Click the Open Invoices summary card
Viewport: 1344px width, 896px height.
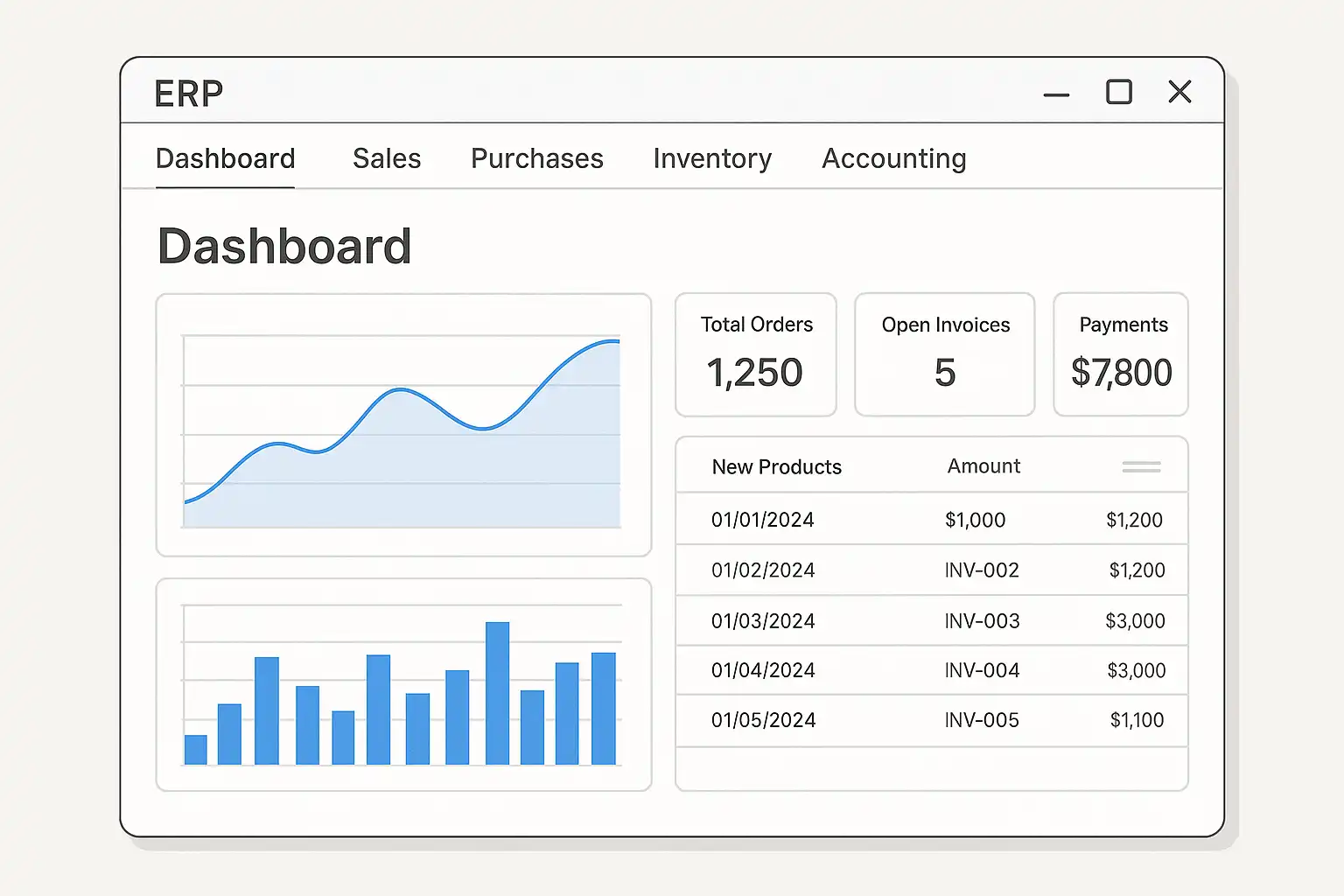[944, 354]
